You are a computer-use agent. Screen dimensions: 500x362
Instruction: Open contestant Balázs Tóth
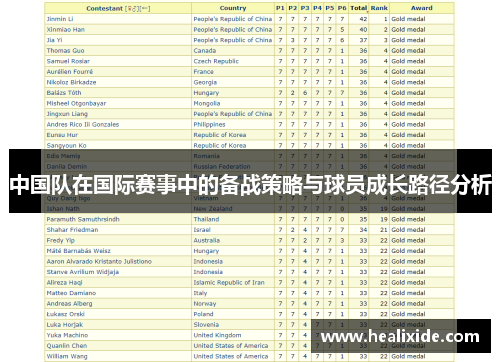pyautogui.click(x=64, y=93)
